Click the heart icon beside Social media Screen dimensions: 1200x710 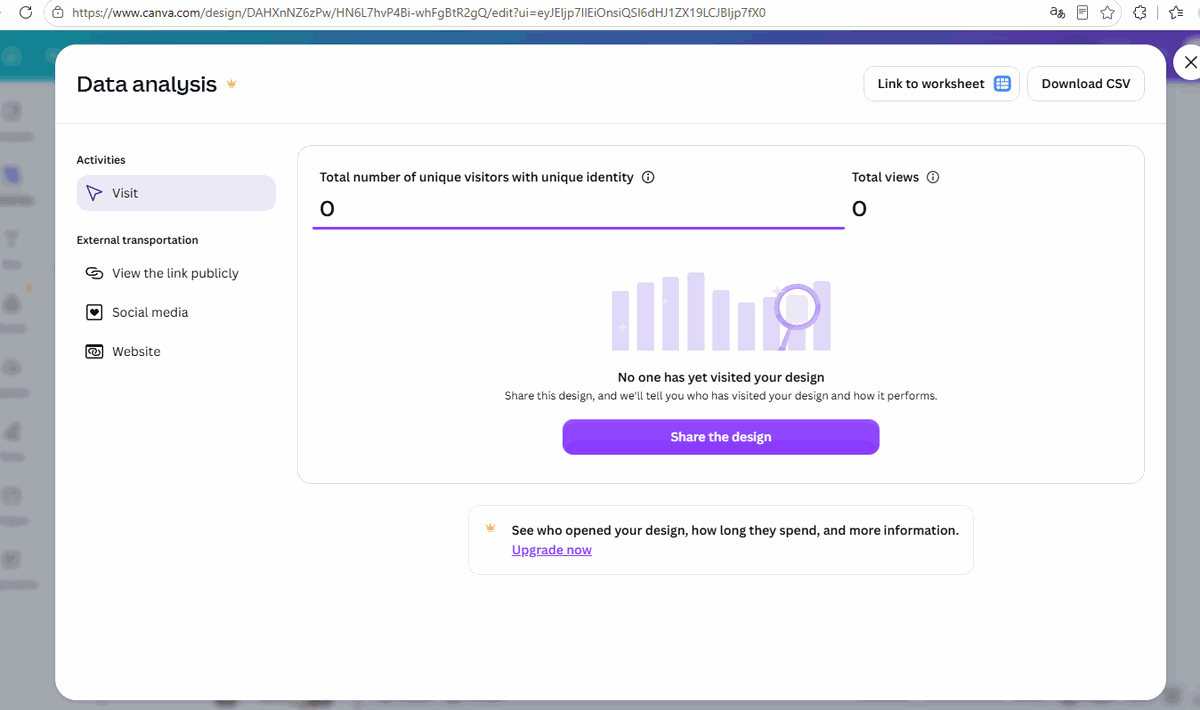pyautogui.click(x=94, y=312)
